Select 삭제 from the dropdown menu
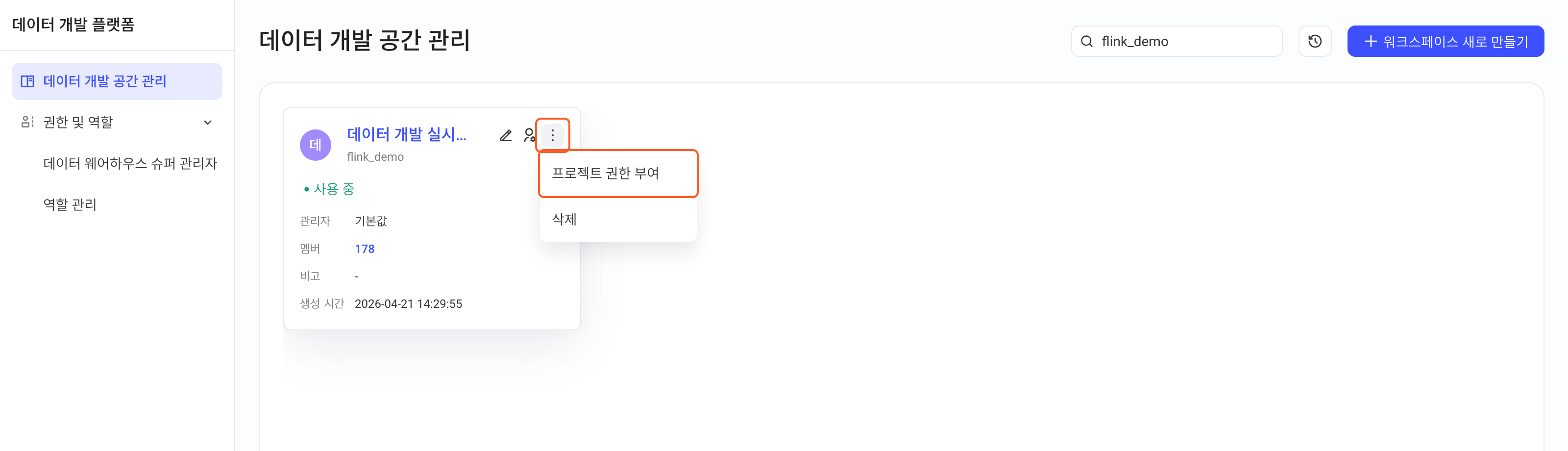 click(618, 219)
